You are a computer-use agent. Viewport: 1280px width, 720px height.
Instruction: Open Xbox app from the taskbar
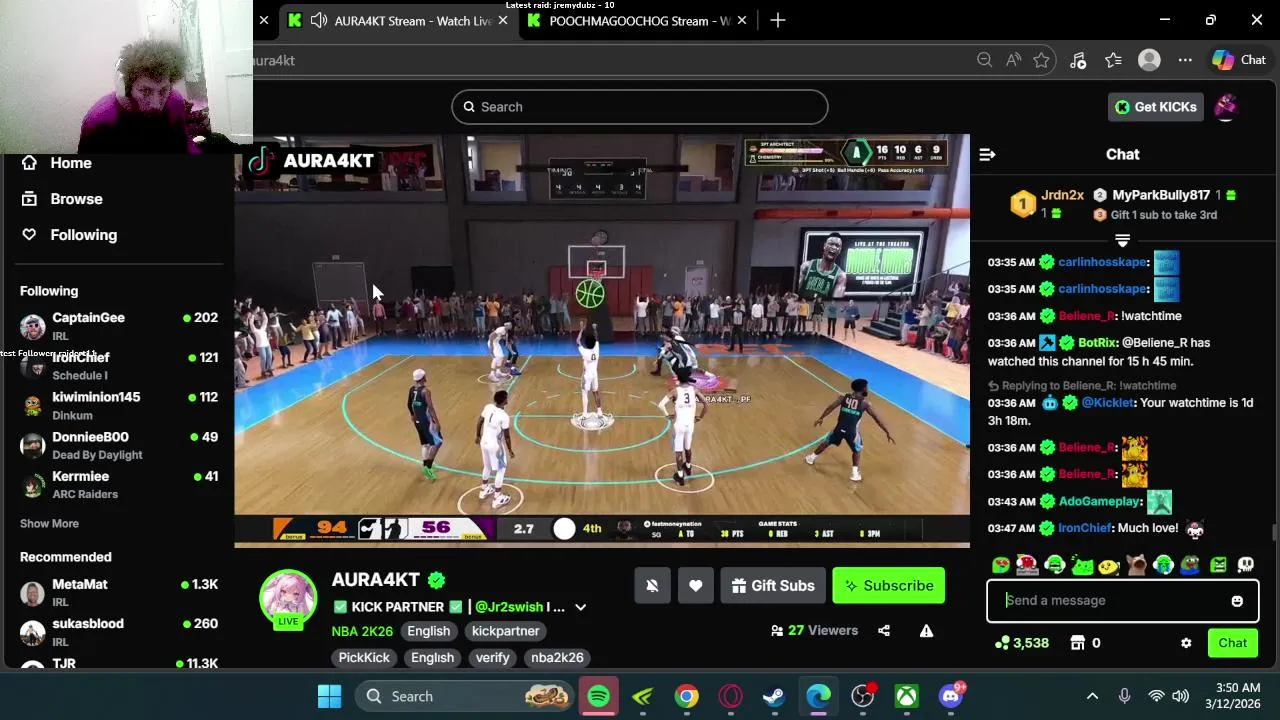(x=906, y=696)
